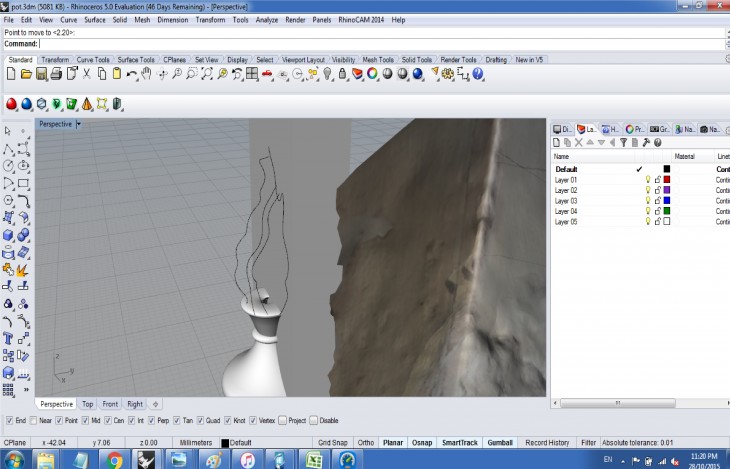
Task: Click the Print icon in the toolbar
Action: click(57, 73)
